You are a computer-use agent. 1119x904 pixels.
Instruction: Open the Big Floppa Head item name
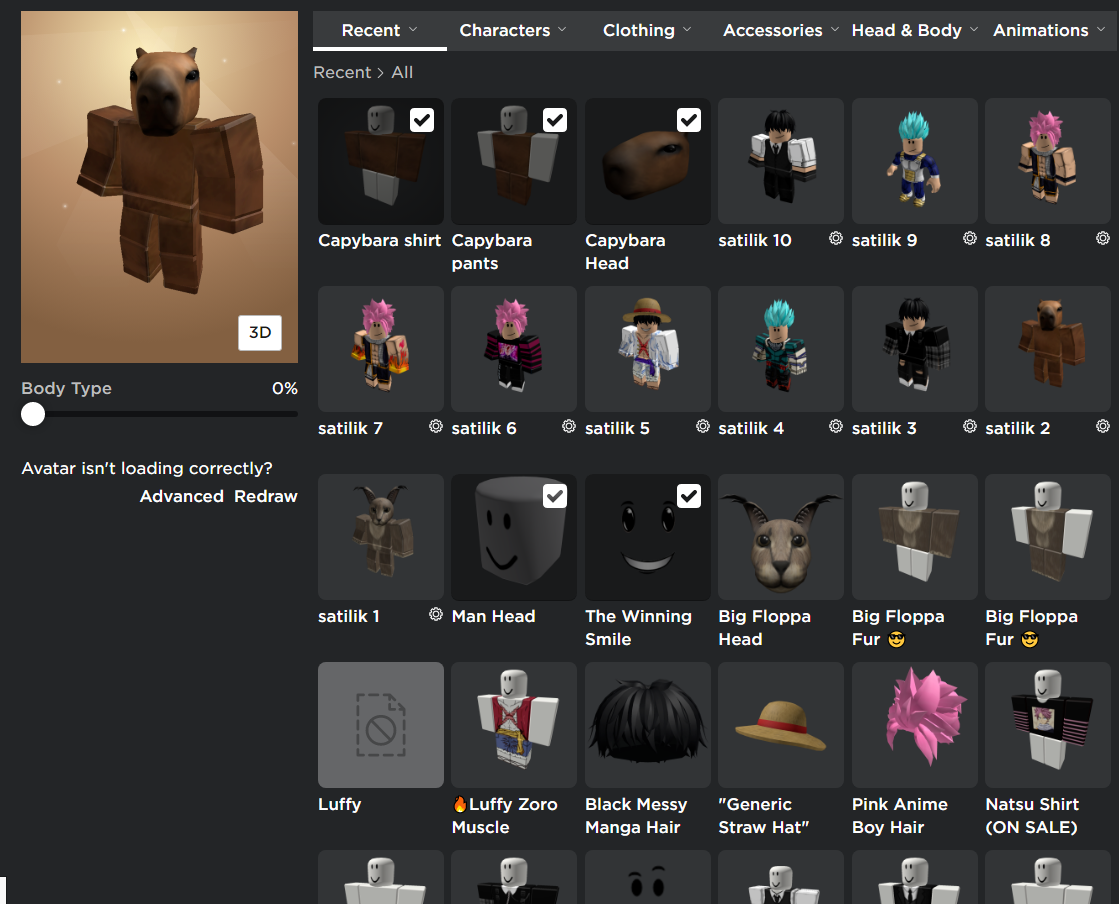[764, 627]
